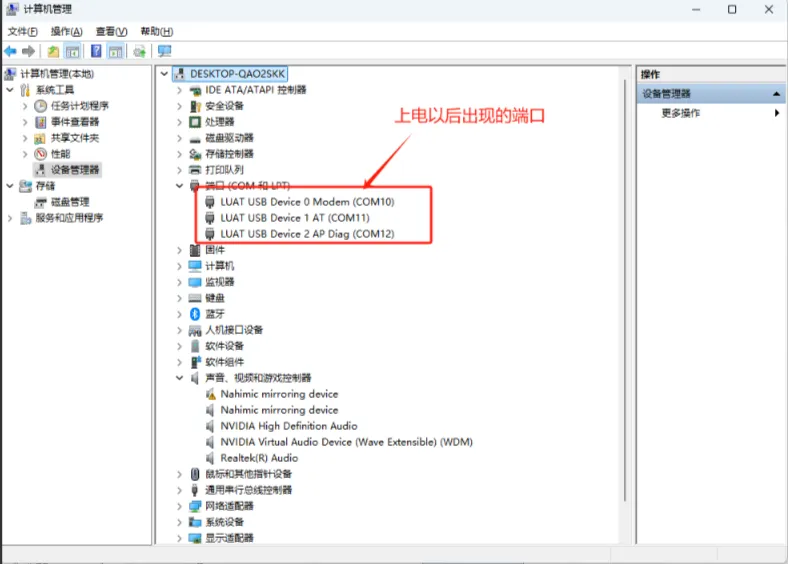Select the 系统设备 category label
This screenshot has width=788, height=564.
[x=224, y=522]
